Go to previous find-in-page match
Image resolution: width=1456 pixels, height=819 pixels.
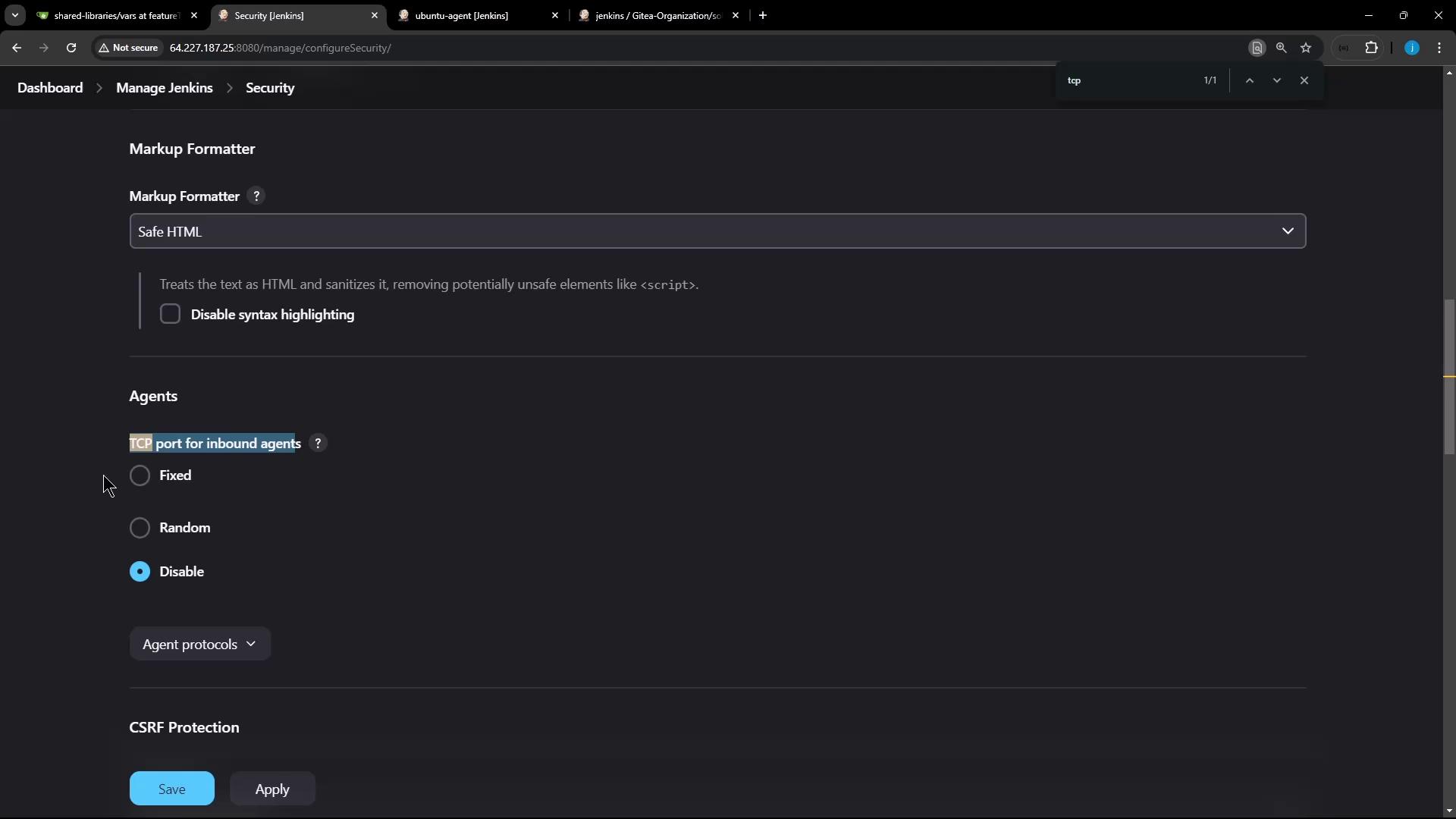coord(1249,80)
